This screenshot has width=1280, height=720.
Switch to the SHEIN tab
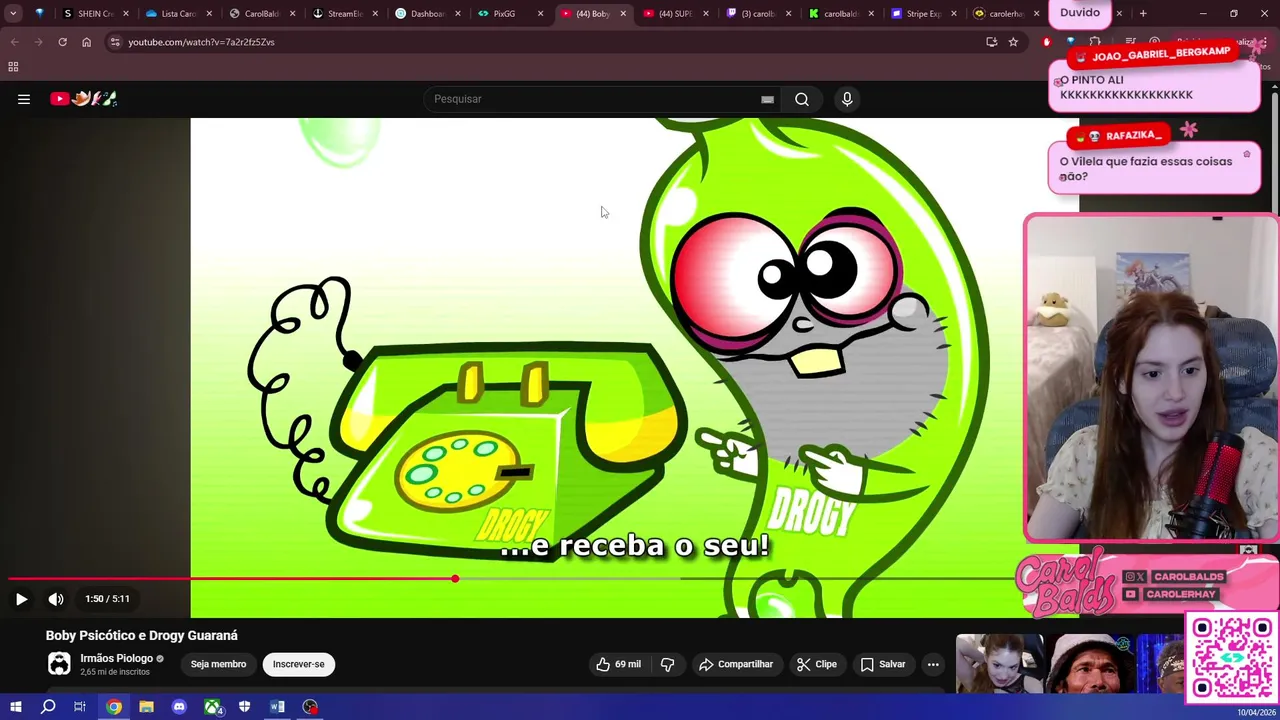point(95,14)
